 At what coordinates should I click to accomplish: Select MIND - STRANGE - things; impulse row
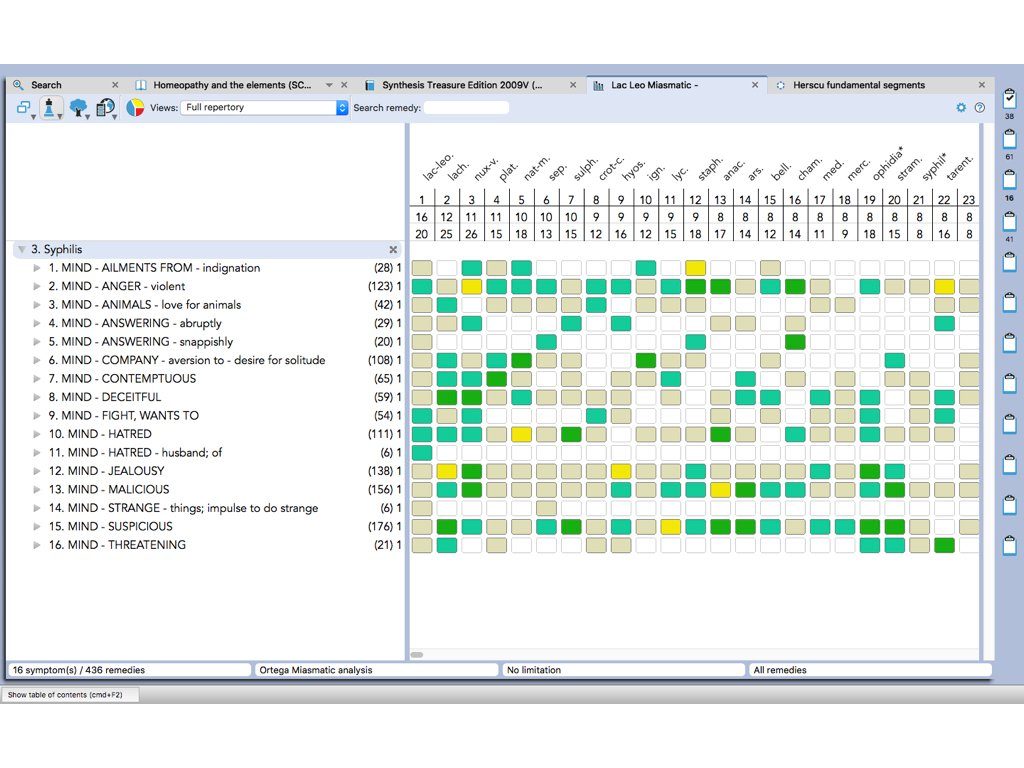pyautogui.click(x=207, y=508)
